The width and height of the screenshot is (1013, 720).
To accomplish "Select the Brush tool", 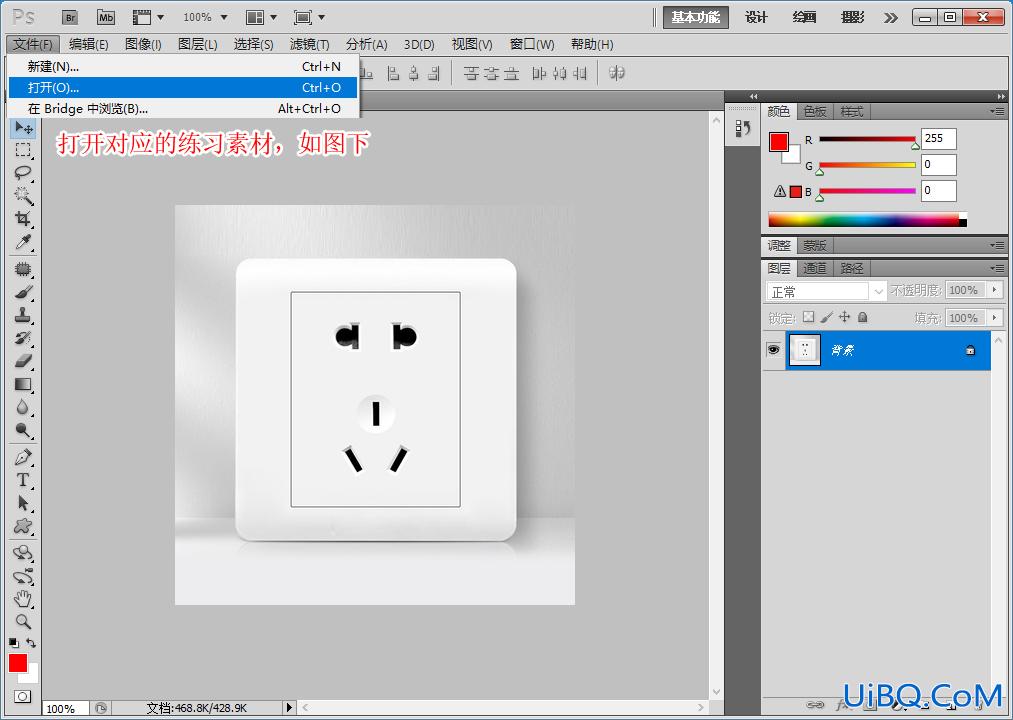I will click(23, 291).
